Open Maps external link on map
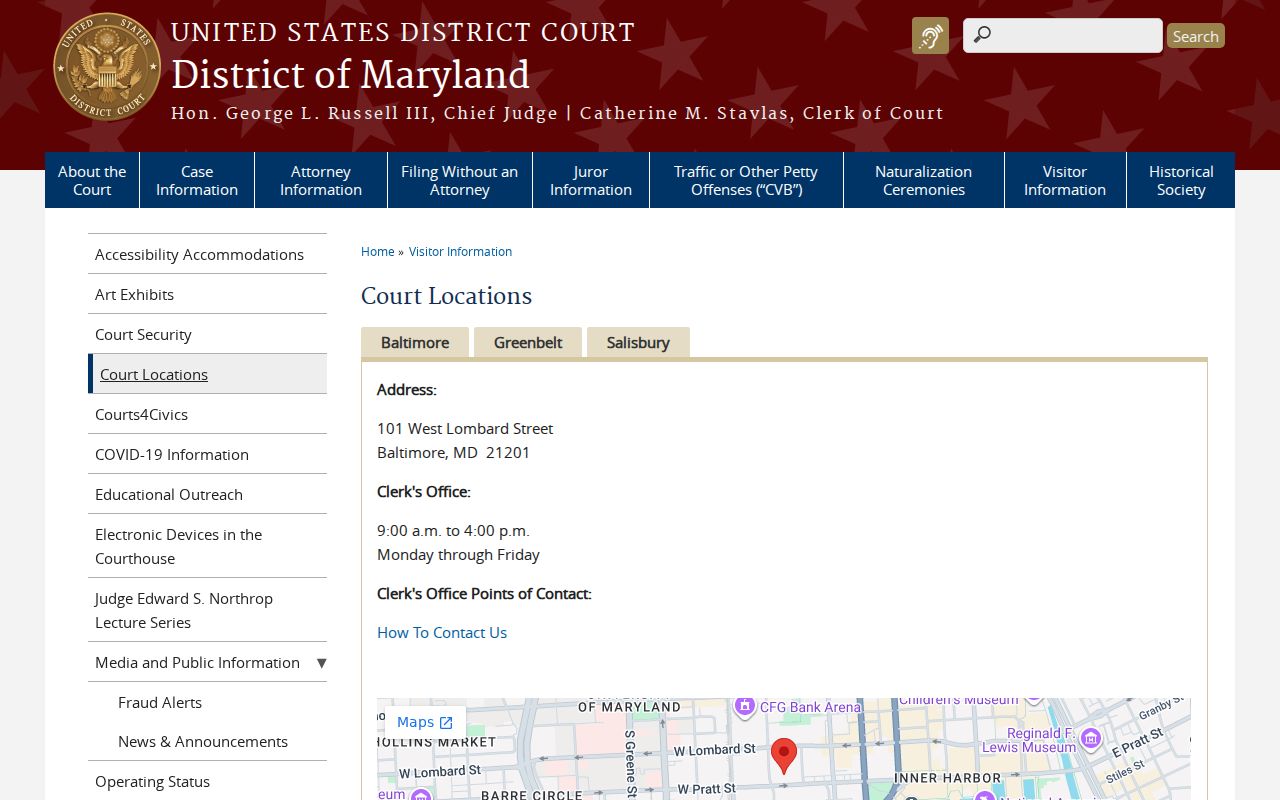The height and width of the screenshot is (800, 1280). click(425, 722)
